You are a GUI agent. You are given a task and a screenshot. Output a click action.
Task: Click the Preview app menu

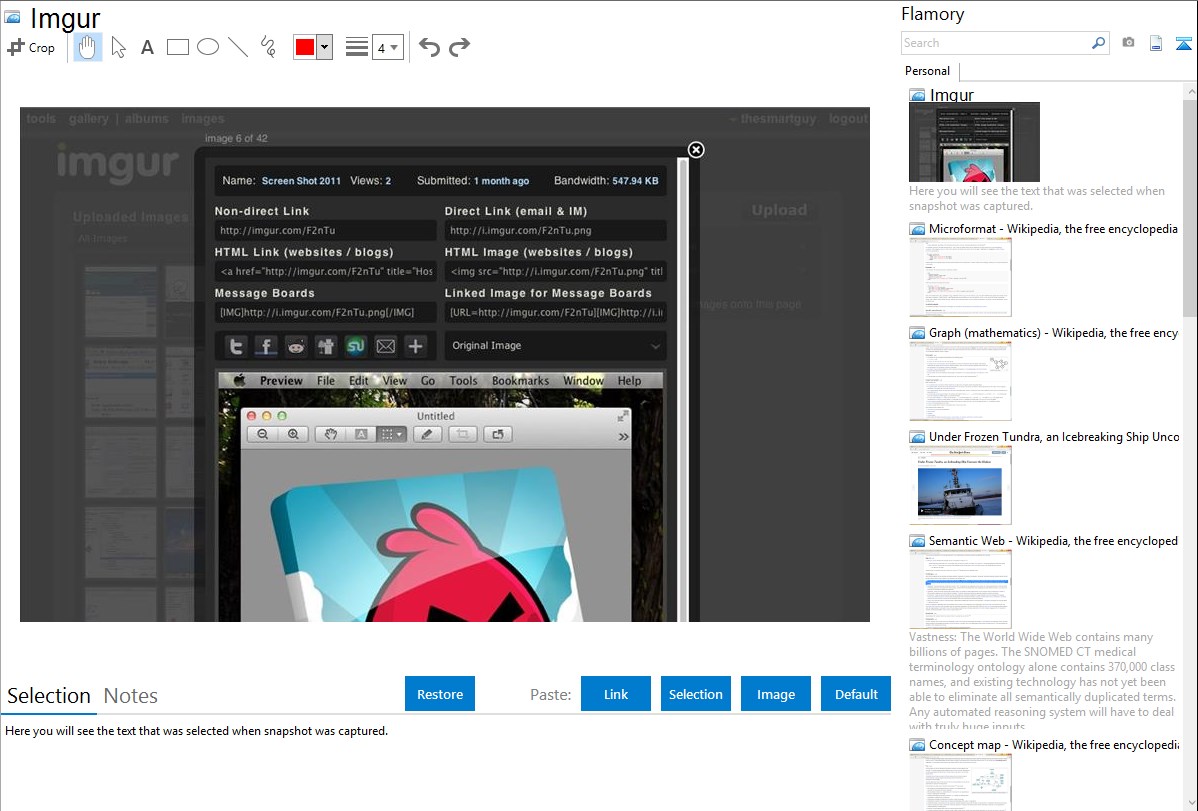281,381
